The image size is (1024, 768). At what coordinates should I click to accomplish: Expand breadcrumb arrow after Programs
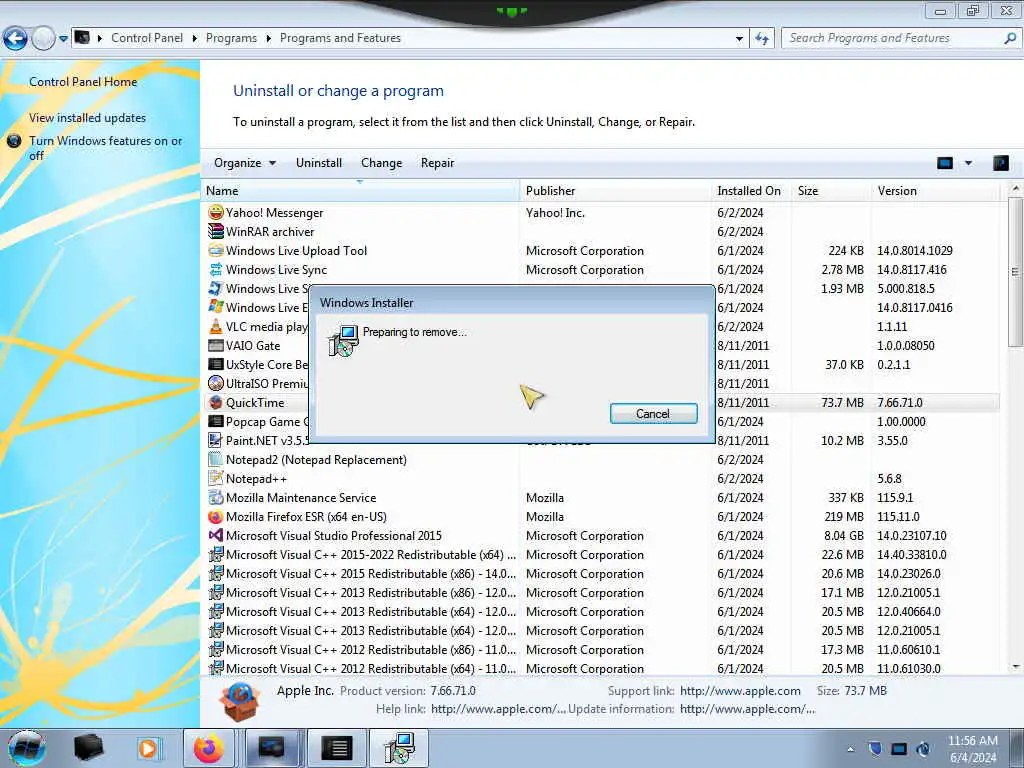[268, 38]
